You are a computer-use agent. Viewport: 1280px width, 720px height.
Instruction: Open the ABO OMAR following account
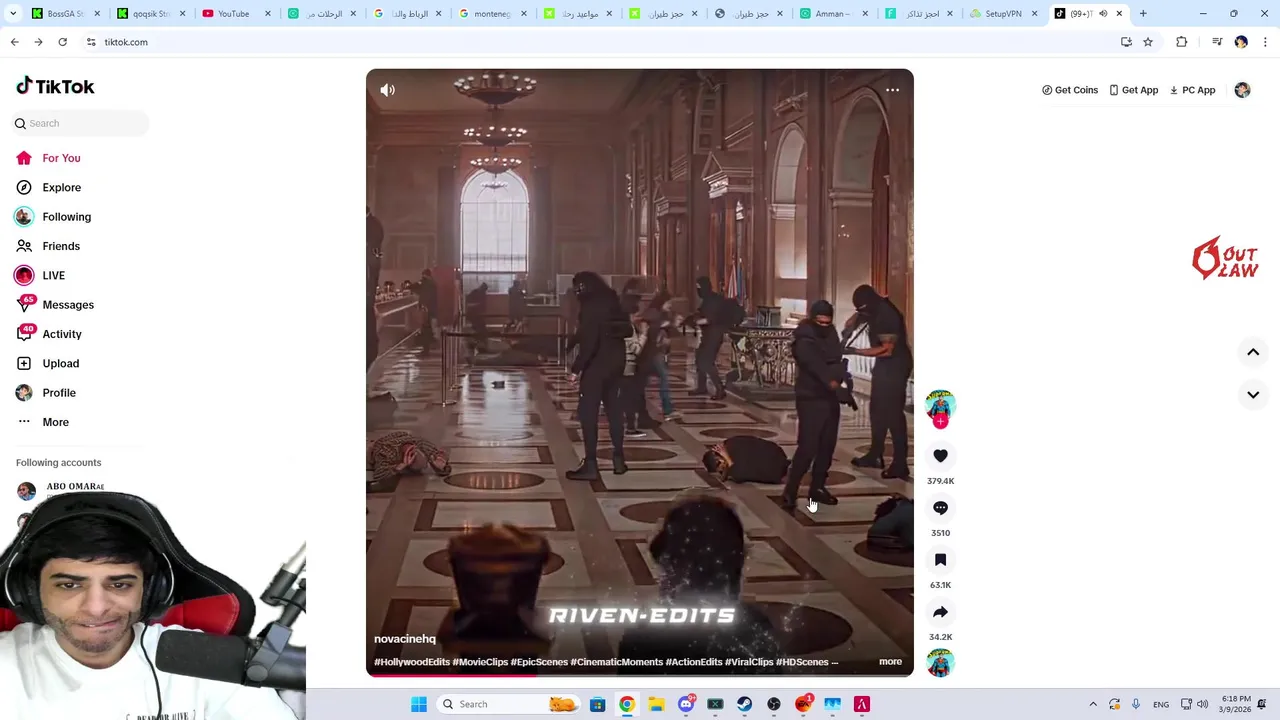coord(75,488)
